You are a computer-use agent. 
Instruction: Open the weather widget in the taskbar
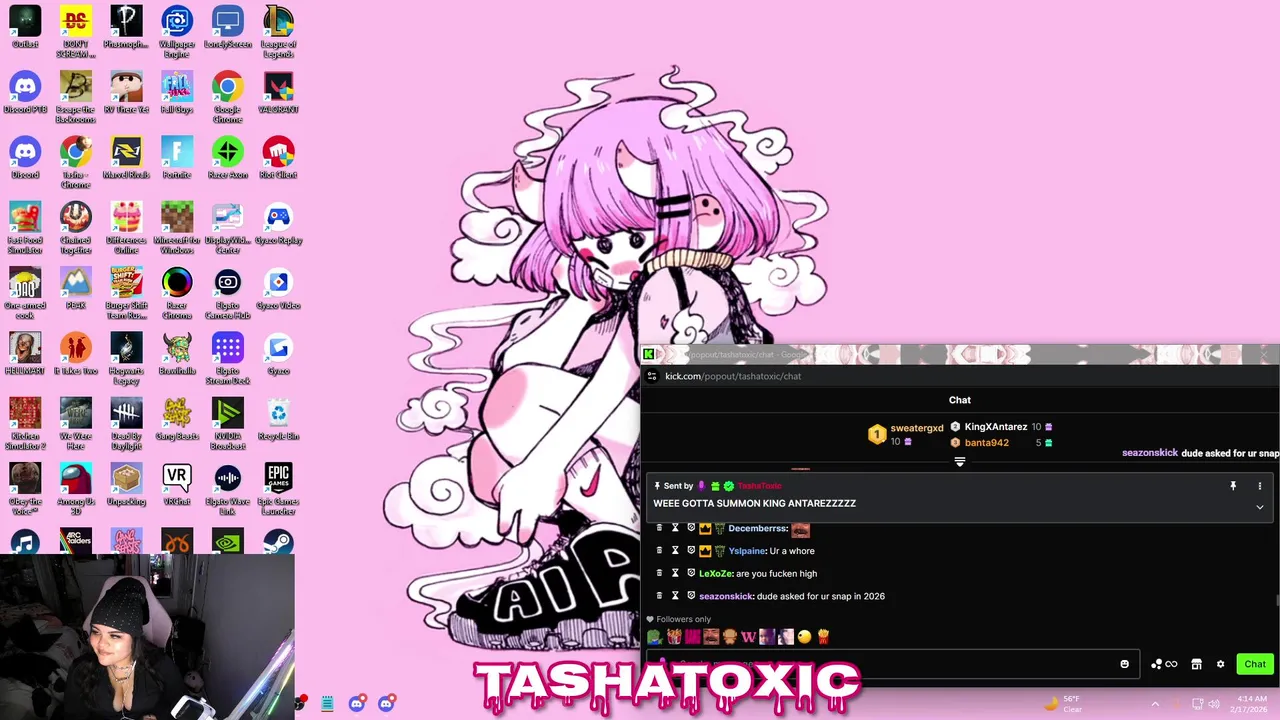[1064, 703]
